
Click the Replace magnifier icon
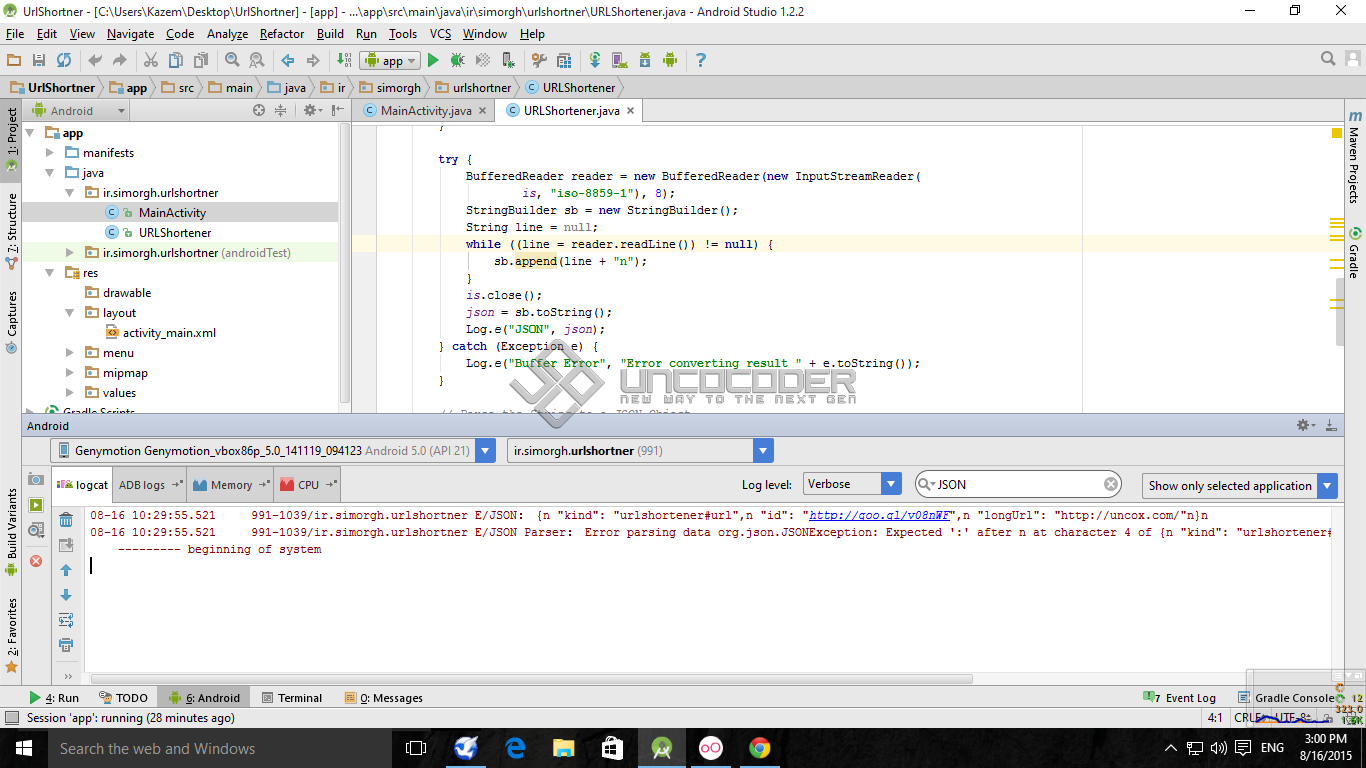tap(257, 60)
